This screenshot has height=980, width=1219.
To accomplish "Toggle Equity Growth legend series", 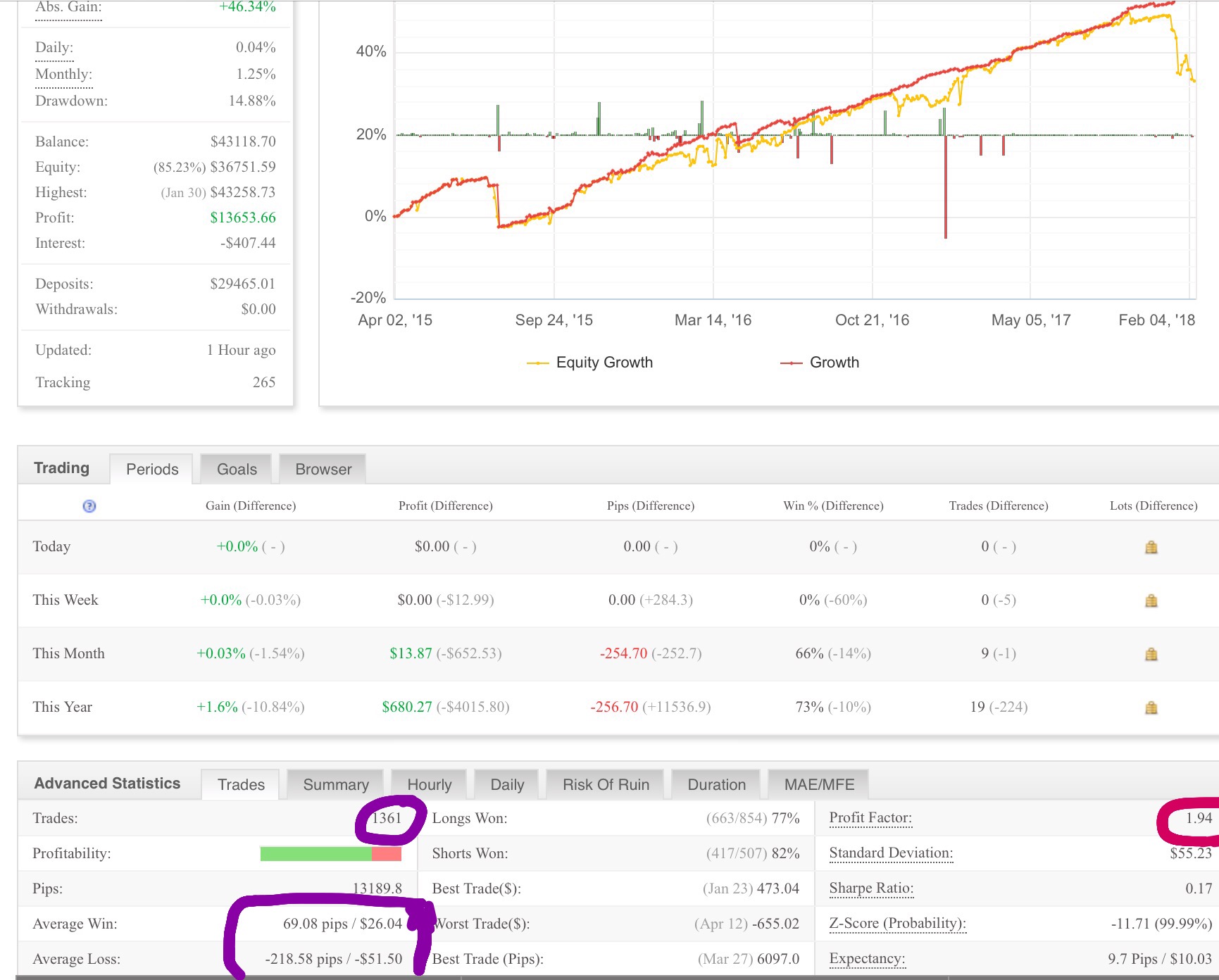I will (x=590, y=363).
